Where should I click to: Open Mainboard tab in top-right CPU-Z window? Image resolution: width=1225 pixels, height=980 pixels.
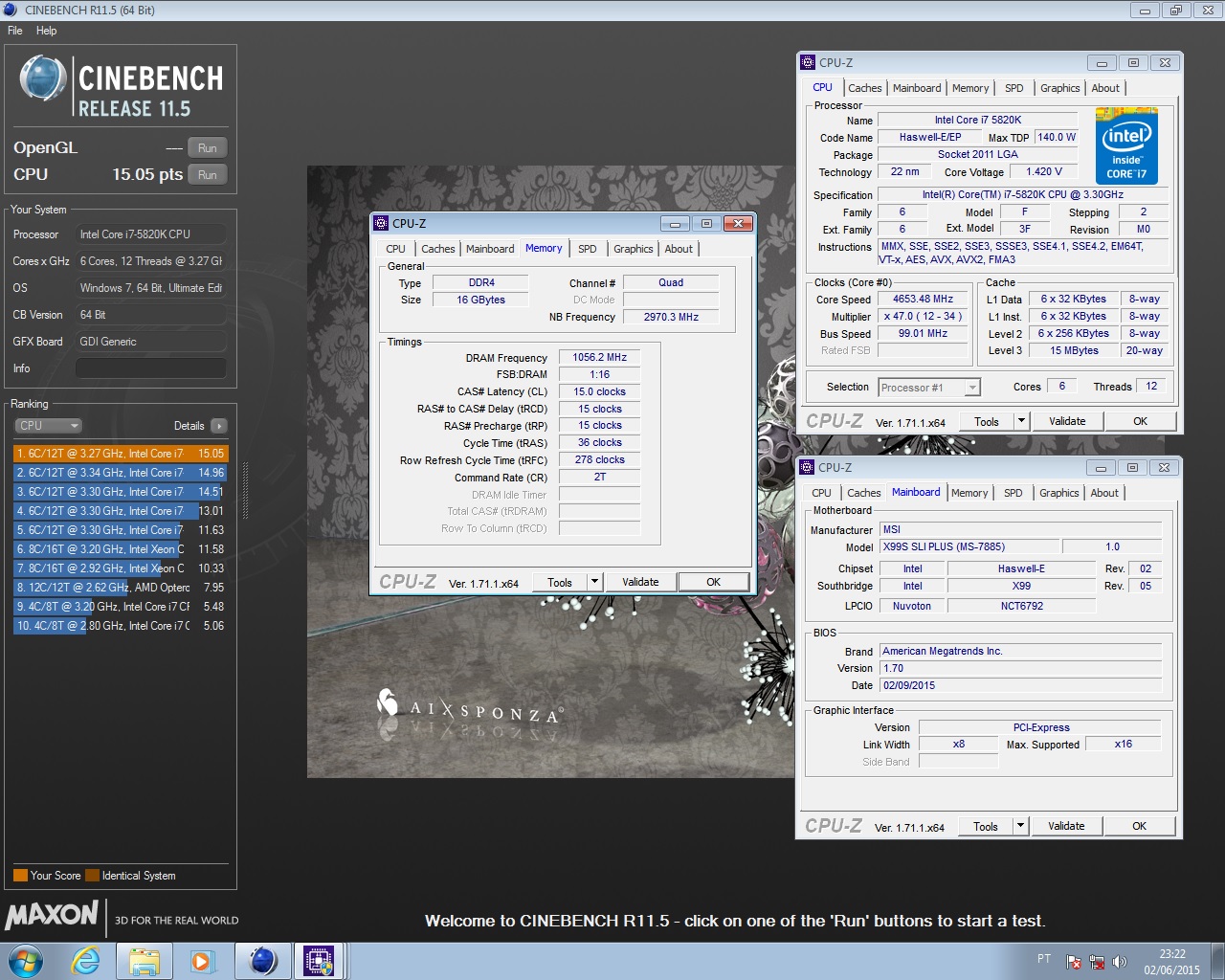pos(917,88)
